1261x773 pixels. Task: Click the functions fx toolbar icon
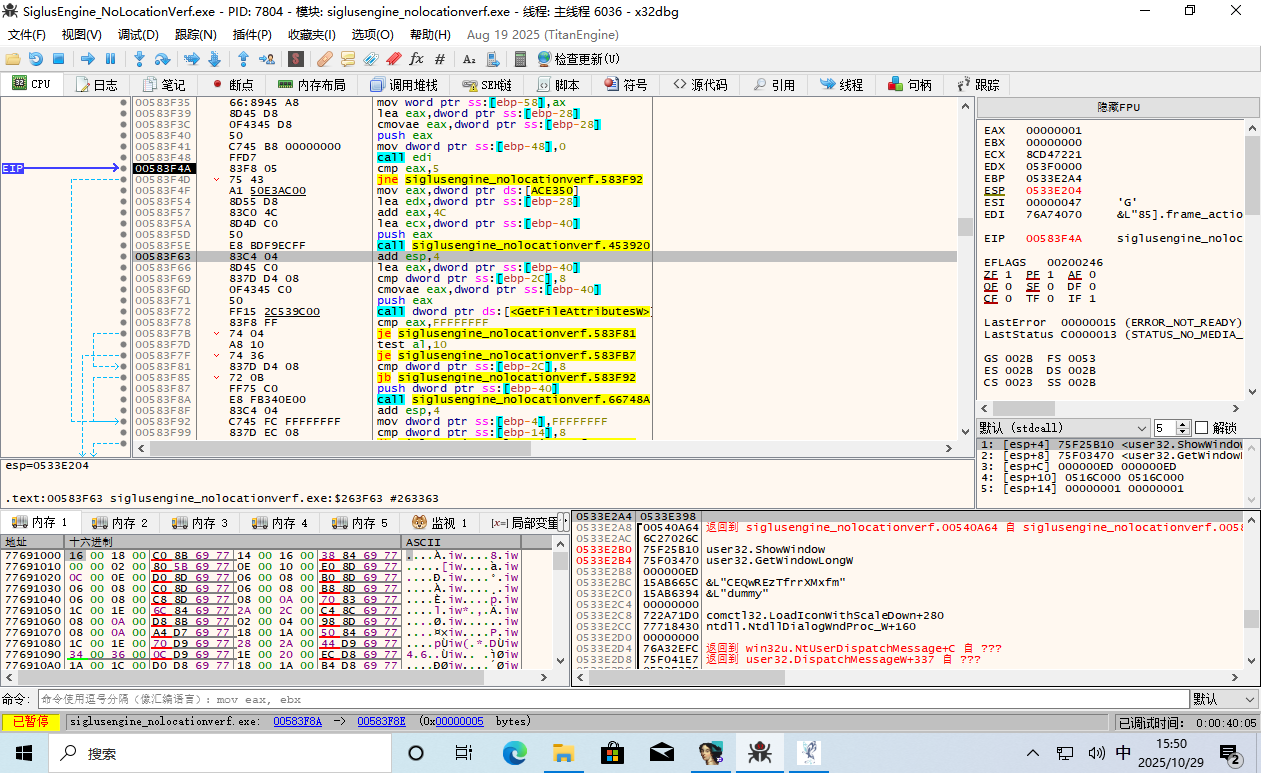click(417, 59)
